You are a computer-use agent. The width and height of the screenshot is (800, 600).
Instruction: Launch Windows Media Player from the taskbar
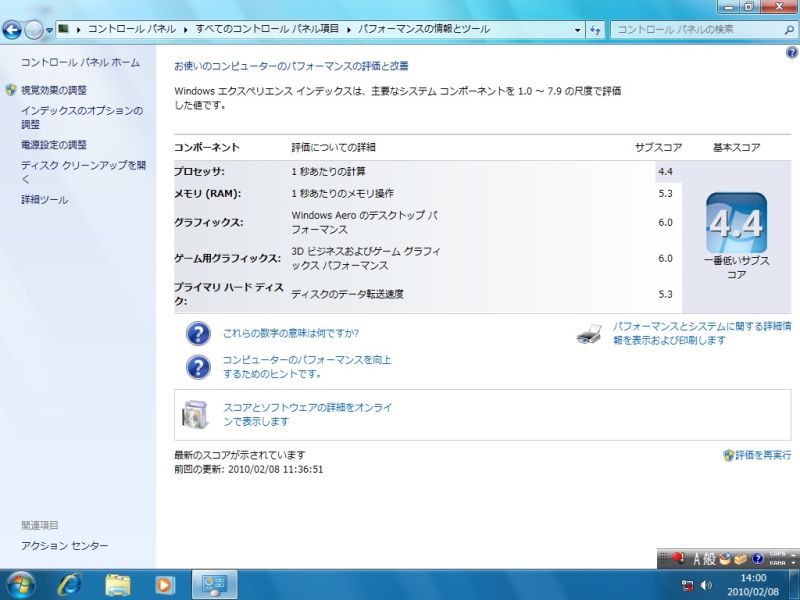(x=165, y=585)
